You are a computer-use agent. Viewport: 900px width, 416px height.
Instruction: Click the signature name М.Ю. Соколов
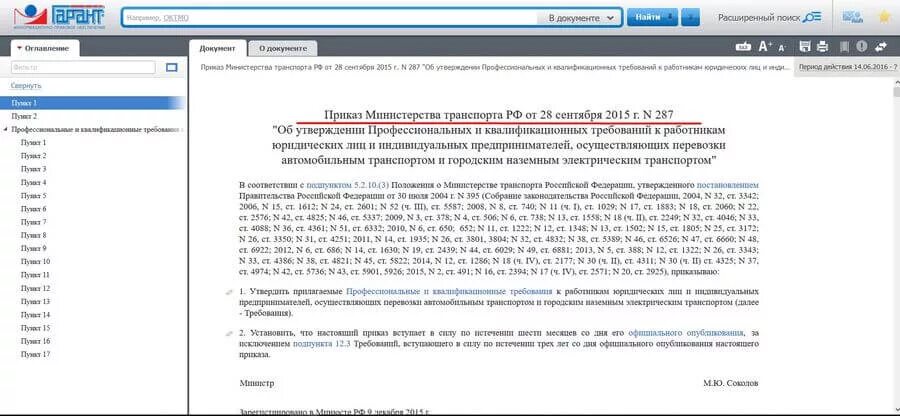coord(731,383)
